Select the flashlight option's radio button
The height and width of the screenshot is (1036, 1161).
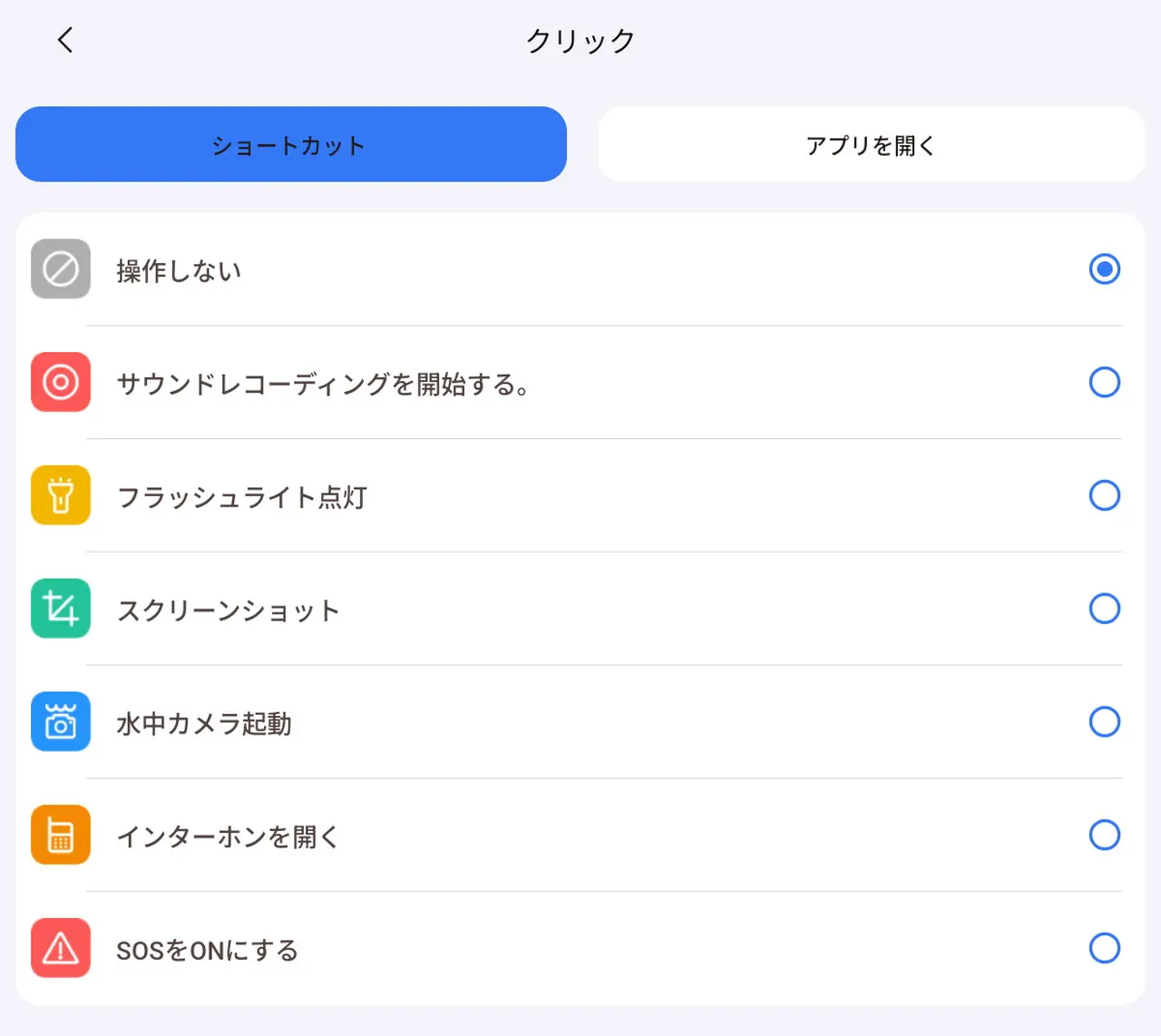pos(1105,495)
